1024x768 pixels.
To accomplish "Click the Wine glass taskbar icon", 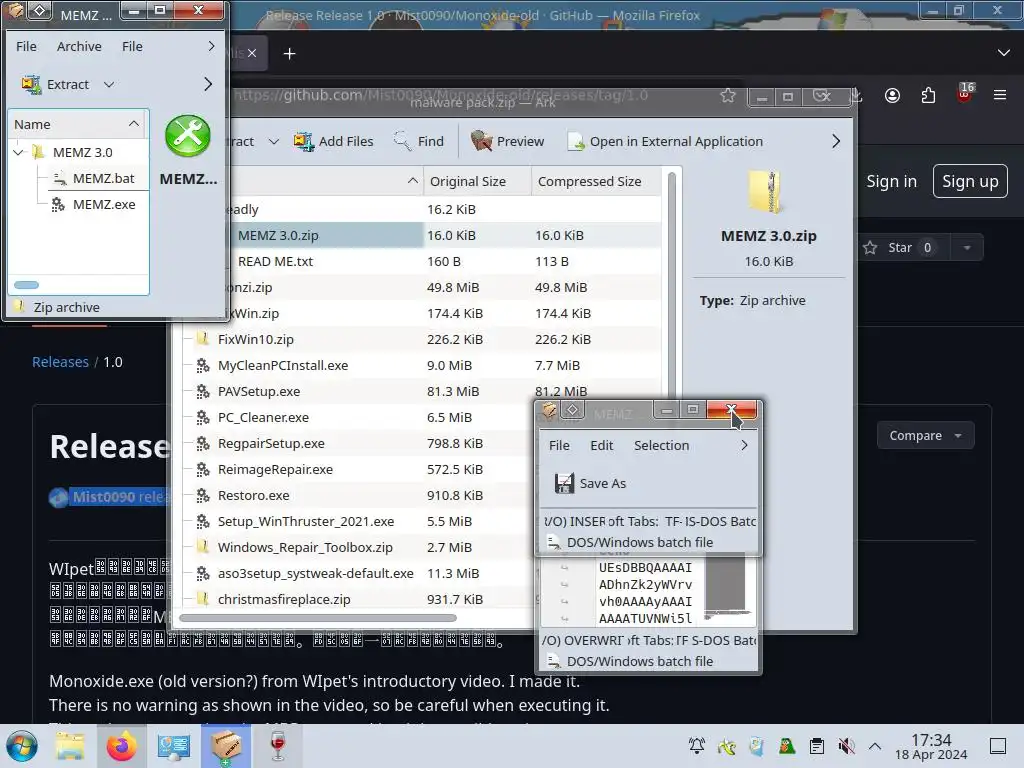I will tap(278, 746).
